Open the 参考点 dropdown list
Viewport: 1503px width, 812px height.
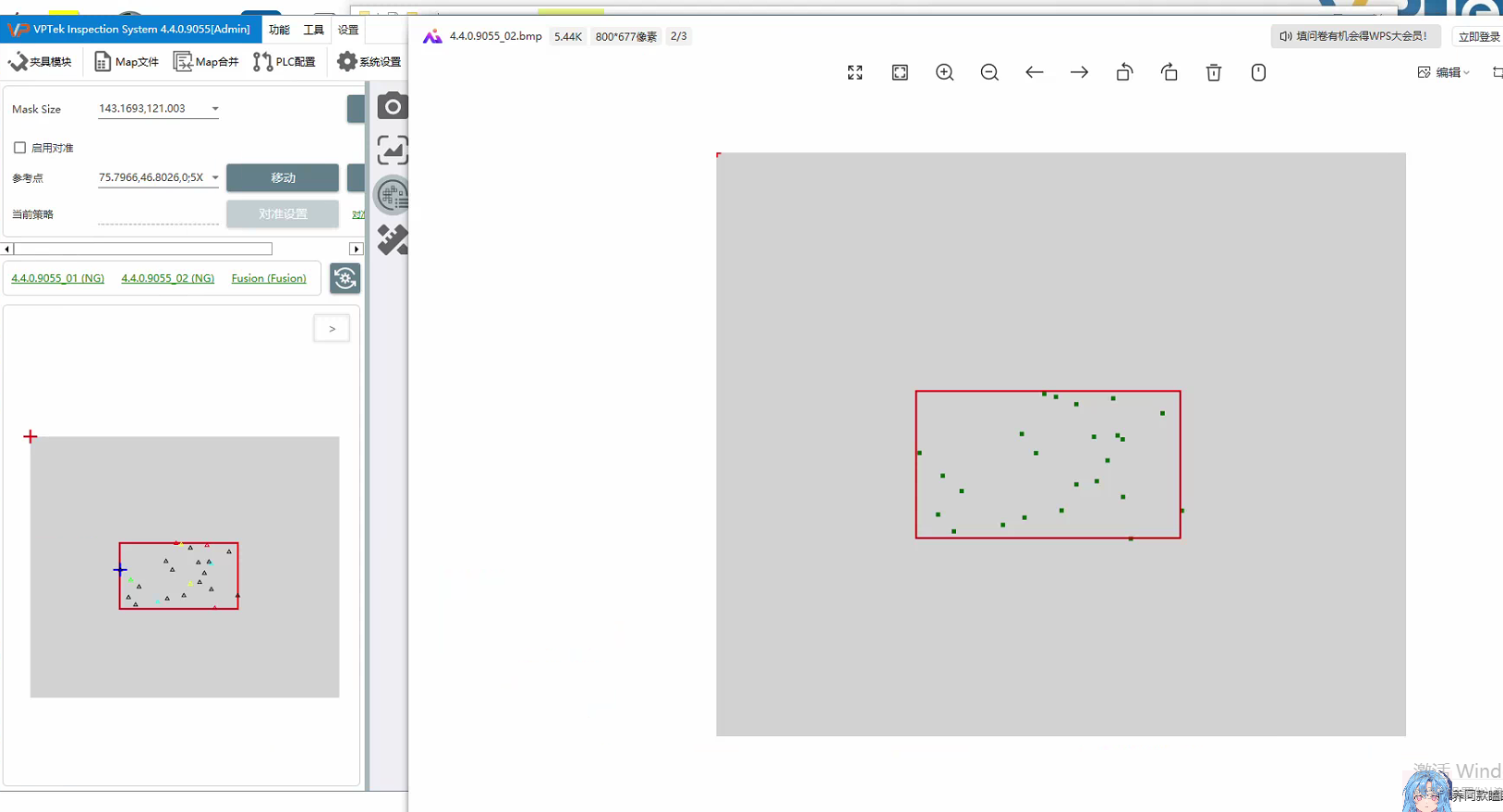(x=215, y=177)
